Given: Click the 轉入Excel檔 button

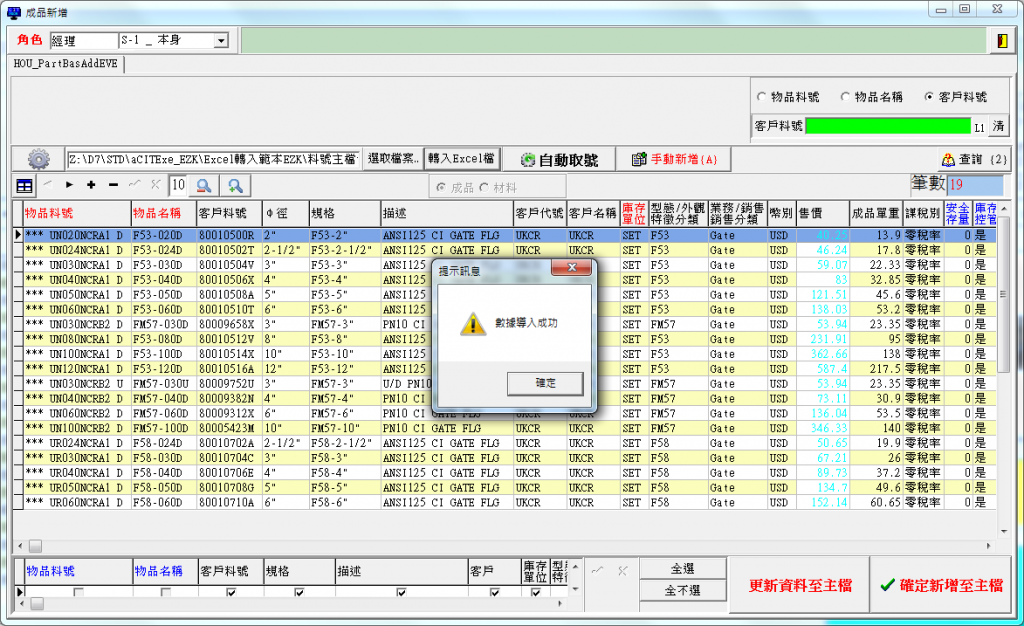Looking at the screenshot, I should tap(461, 158).
